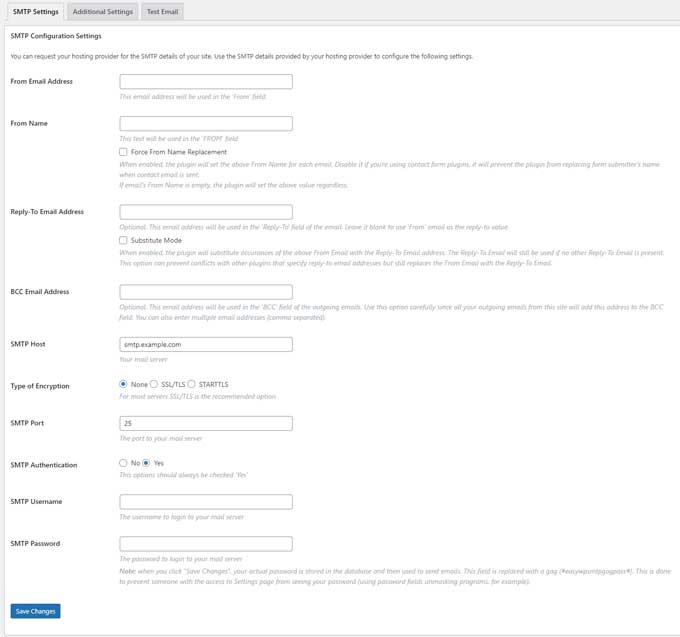680x637 pixels.
Task: Select STARTTLS encryption radio button
Action: coord(191,384)
